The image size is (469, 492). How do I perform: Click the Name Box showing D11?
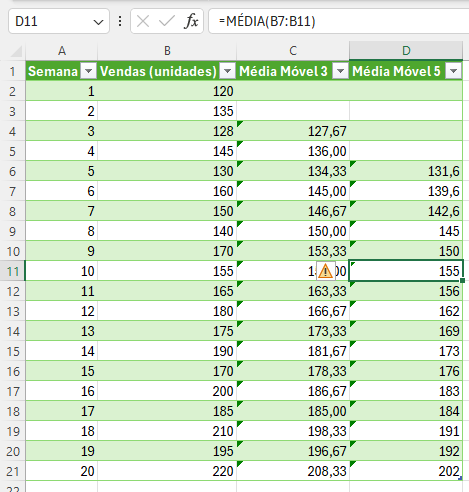pos(59,21)
